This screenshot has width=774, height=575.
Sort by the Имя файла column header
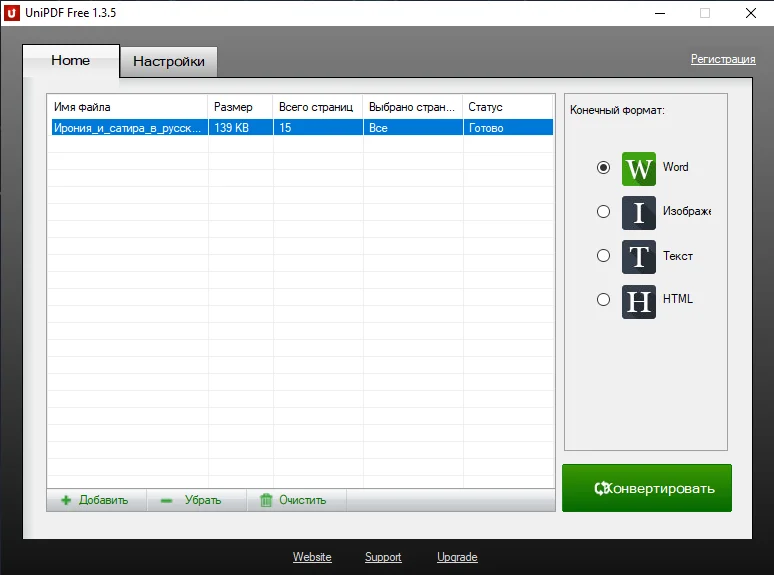[x=128, y=107]
